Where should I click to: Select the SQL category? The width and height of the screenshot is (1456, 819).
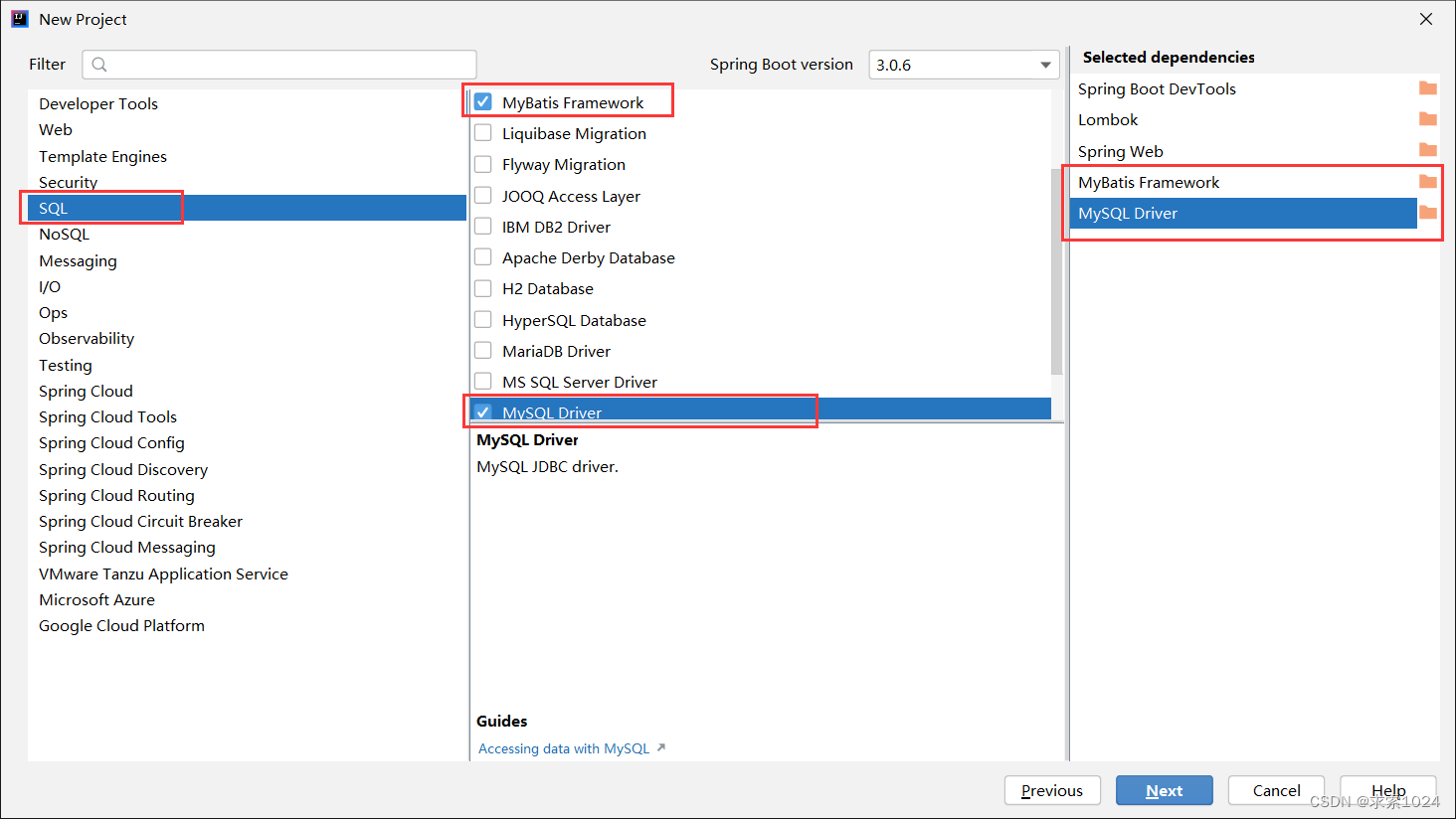coord(247,208)
